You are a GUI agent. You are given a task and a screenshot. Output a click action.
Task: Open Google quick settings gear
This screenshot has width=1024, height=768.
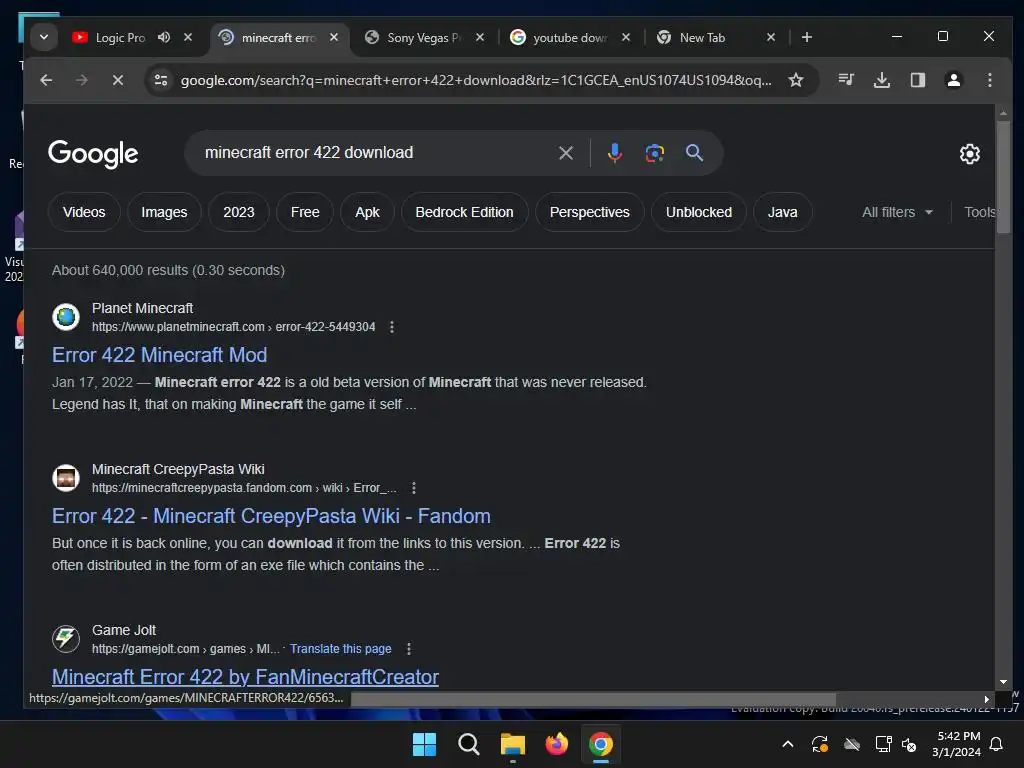[970, 154]
